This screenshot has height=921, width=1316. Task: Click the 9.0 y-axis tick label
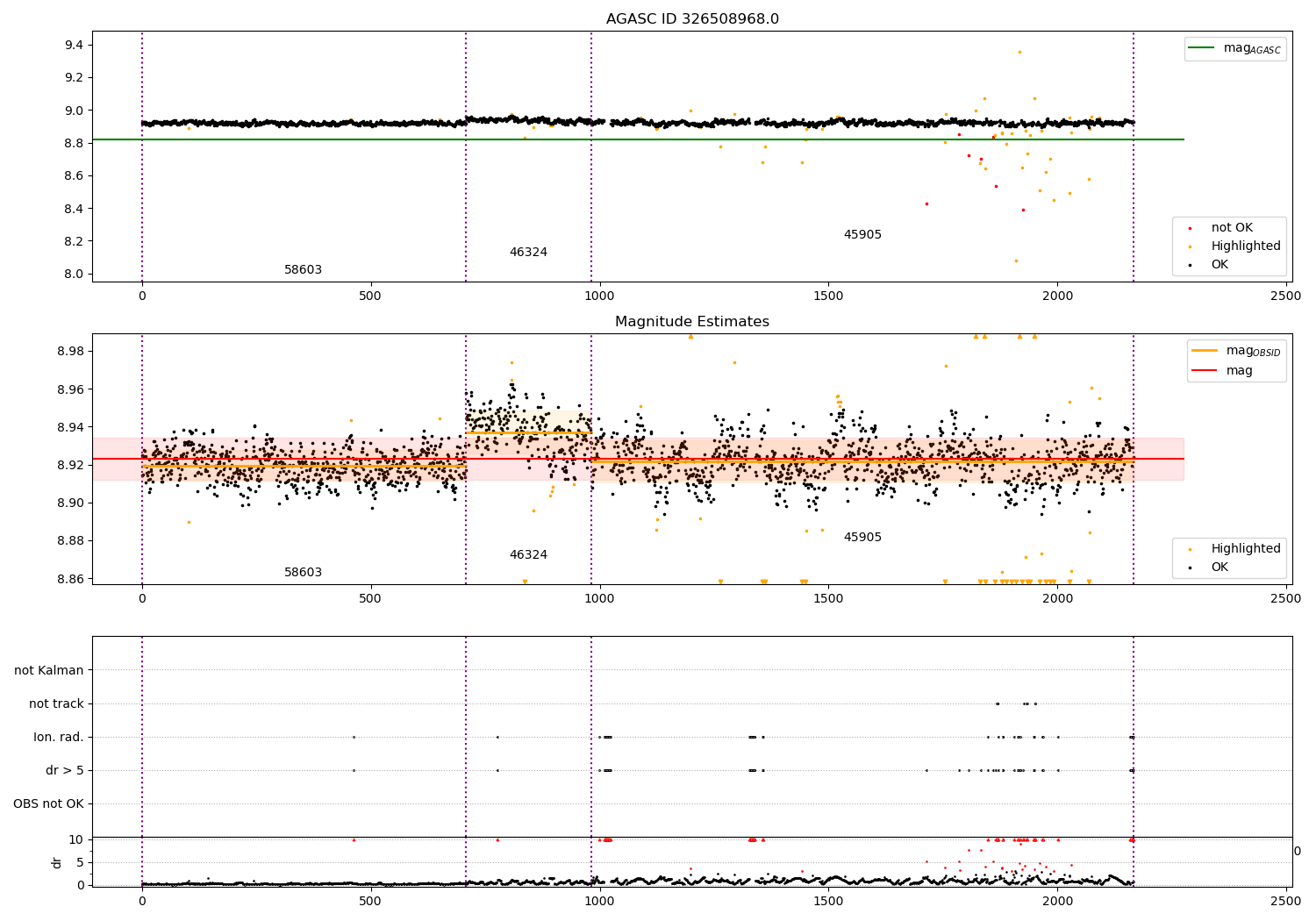pos(75,111)
